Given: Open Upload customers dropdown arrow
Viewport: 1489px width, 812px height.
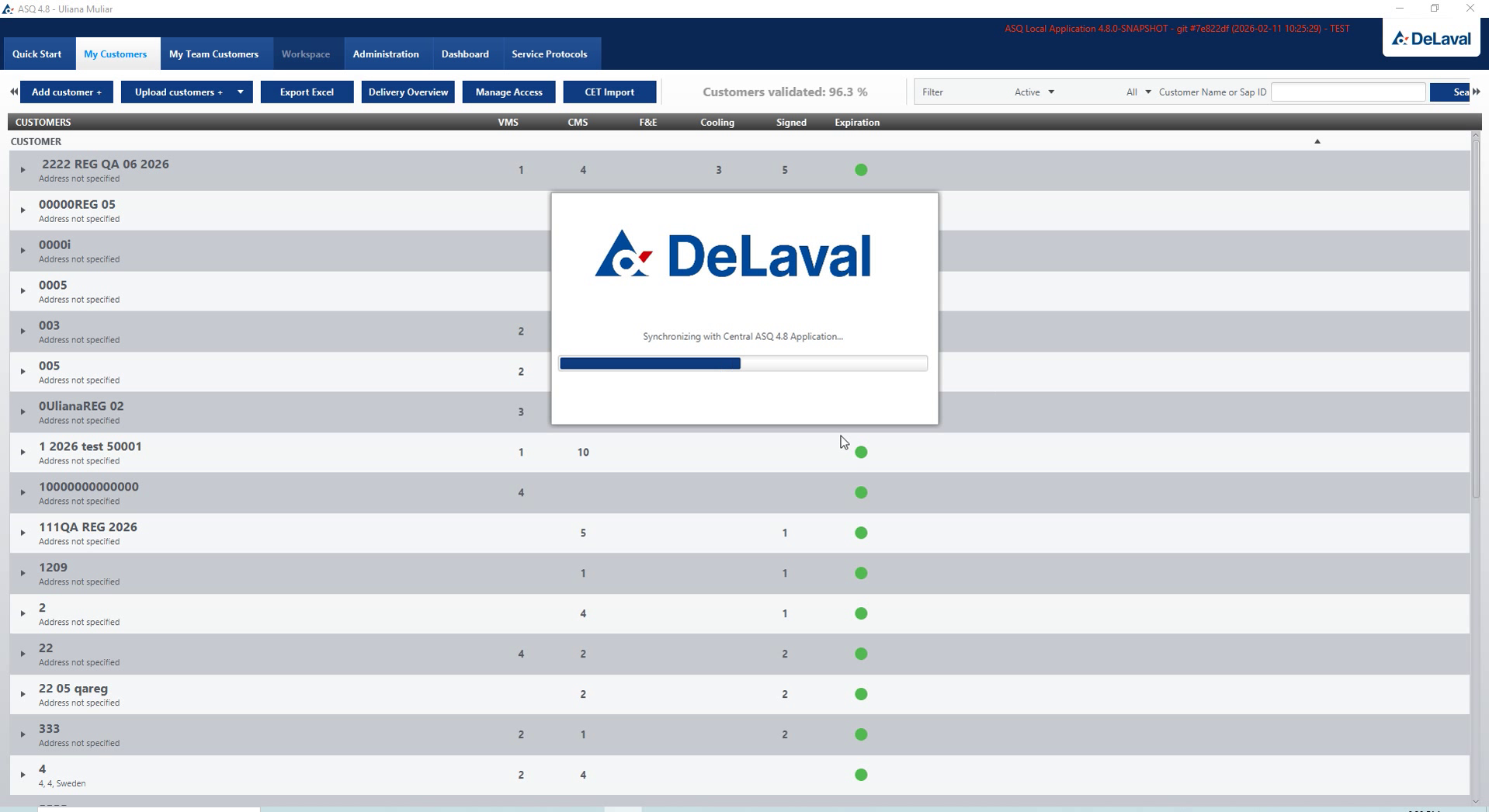Looking at the screenshot, I should click(x=241, y=92).
